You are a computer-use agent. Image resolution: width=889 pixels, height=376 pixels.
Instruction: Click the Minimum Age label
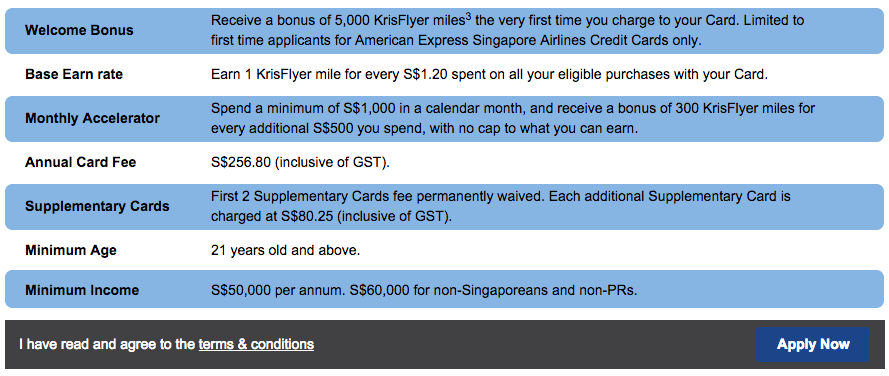point(71,250)
